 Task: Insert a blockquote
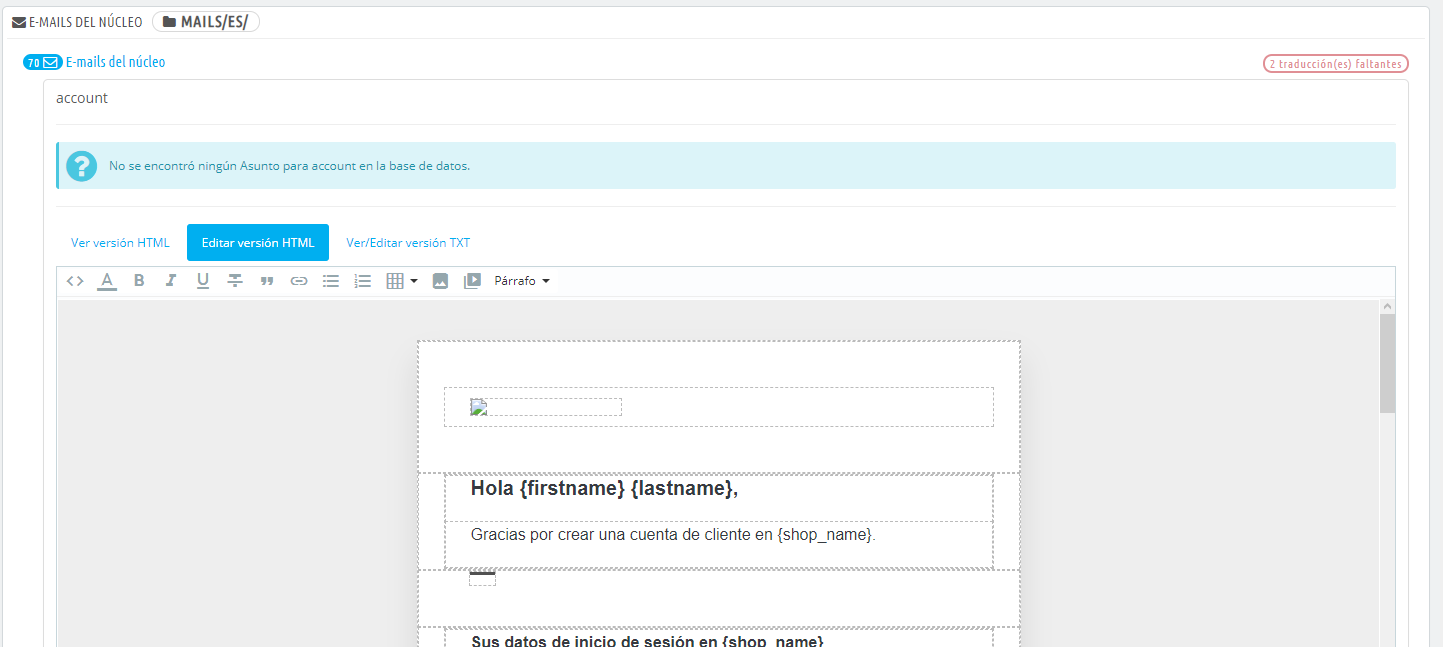click(x=267, y=281)
